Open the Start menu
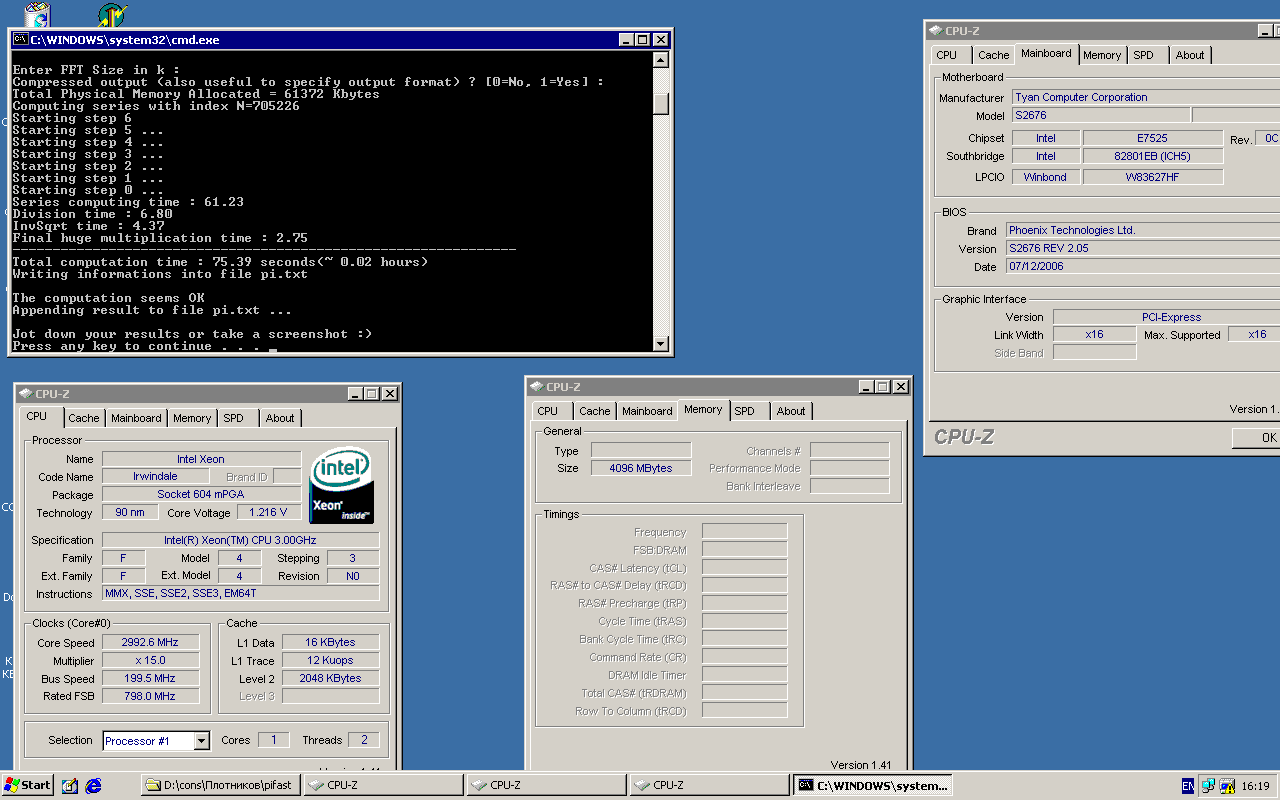 (27, 785)
